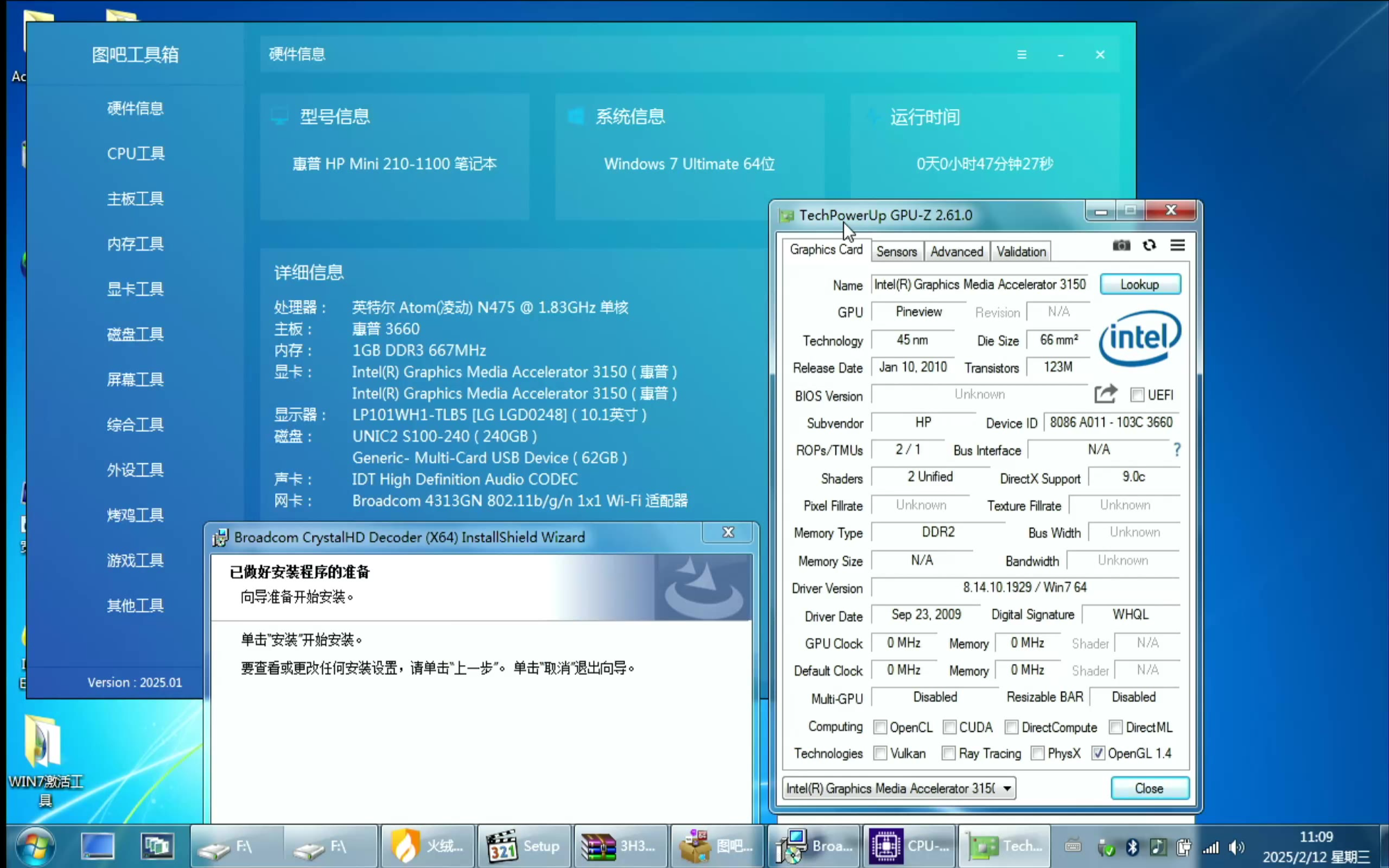Click the Lookup button
1389x868 pixels.
[x=1140, y=284]
